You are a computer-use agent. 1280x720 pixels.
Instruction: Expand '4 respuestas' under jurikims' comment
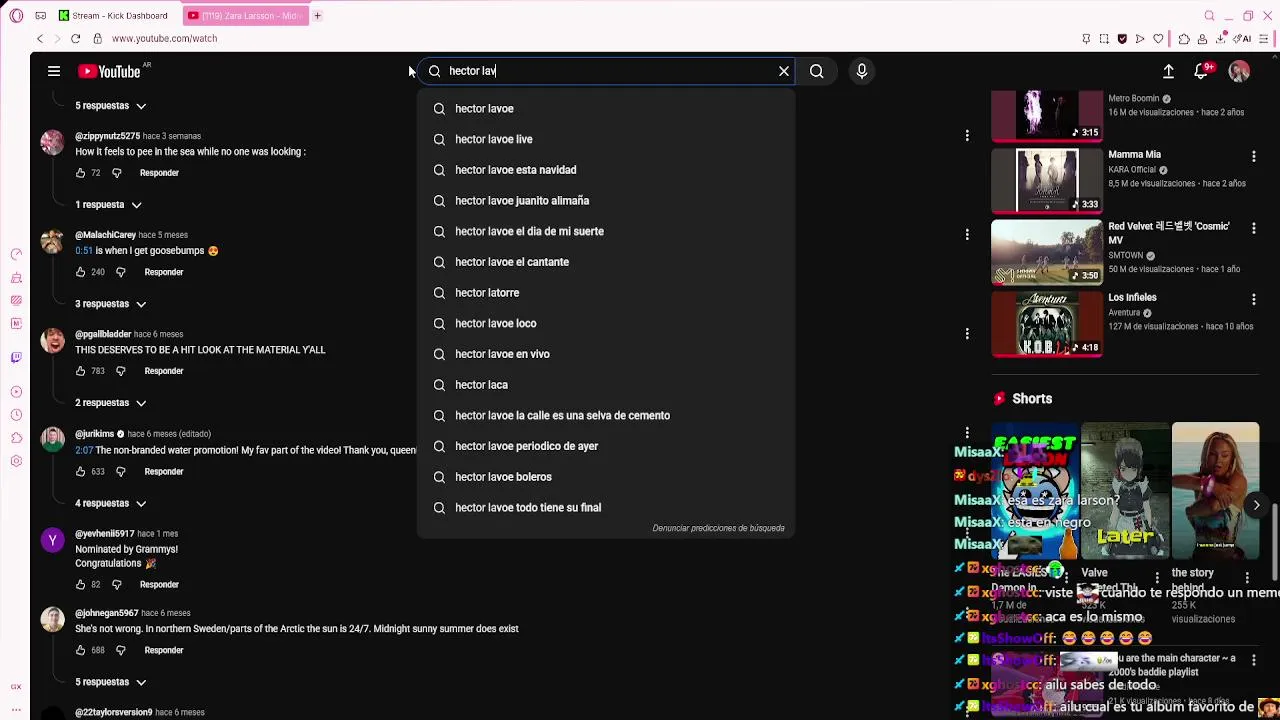(111, 503)
